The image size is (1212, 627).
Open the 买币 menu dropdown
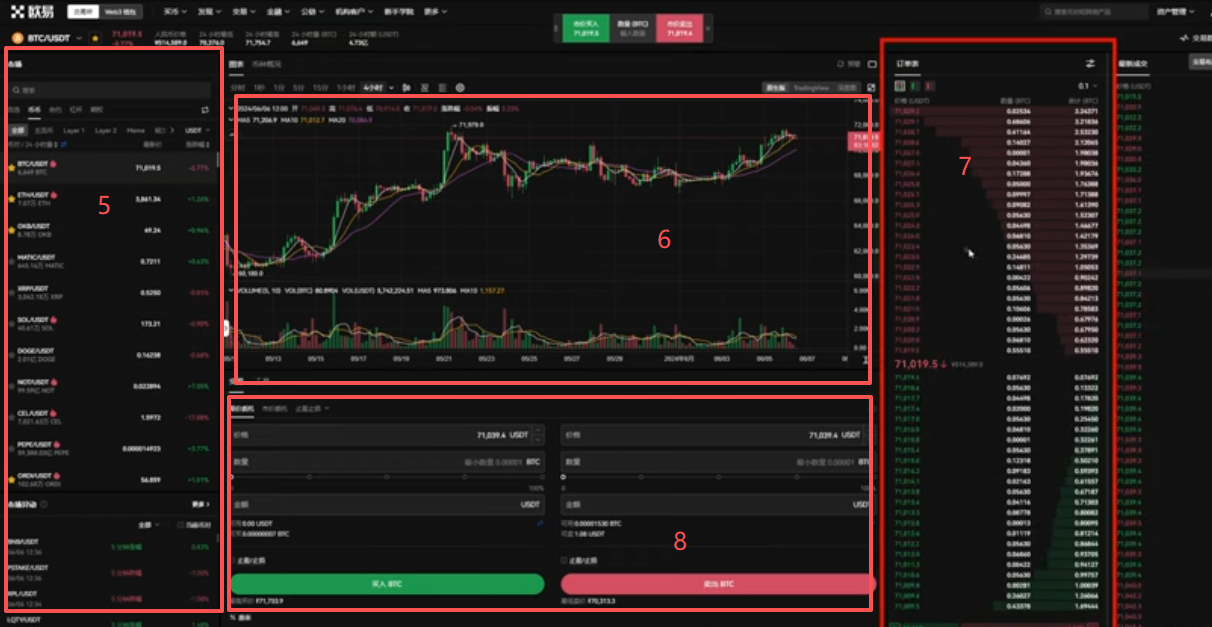tap(174, 12)
